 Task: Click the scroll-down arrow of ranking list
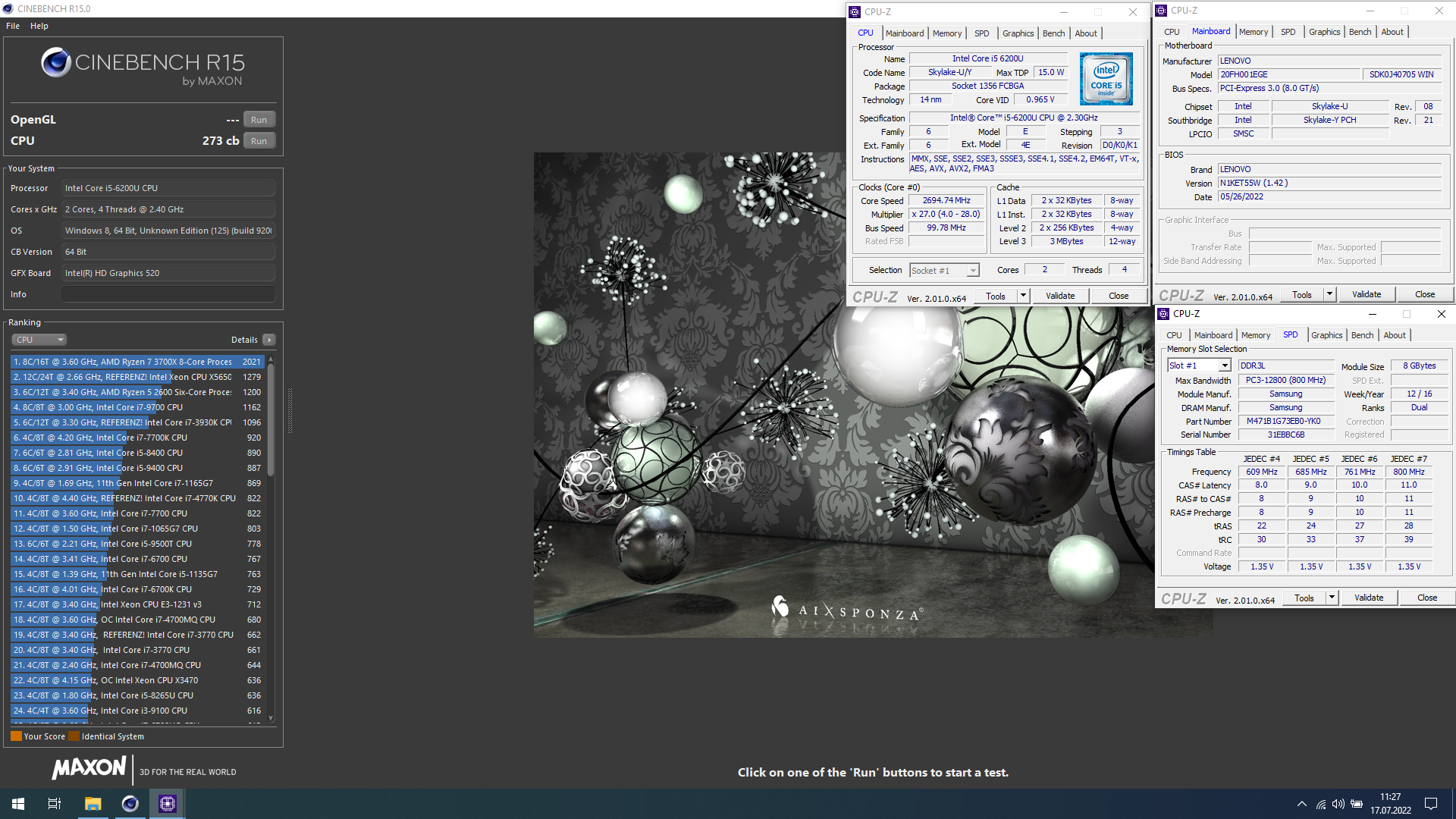click(x=271, y=718)
